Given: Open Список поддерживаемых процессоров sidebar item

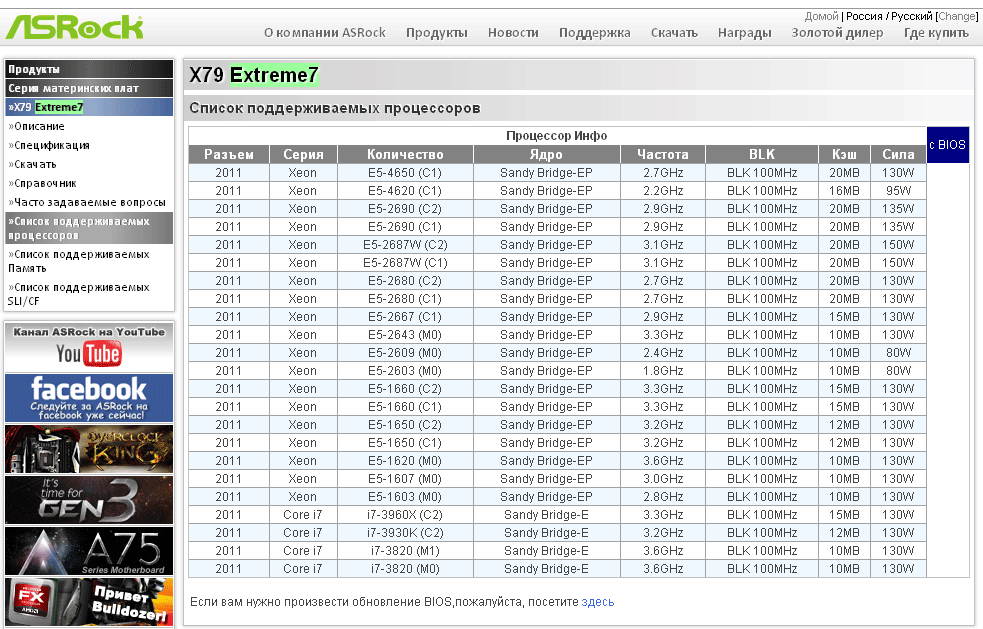Looking at the screenshot, I should [x=89, y=228].
